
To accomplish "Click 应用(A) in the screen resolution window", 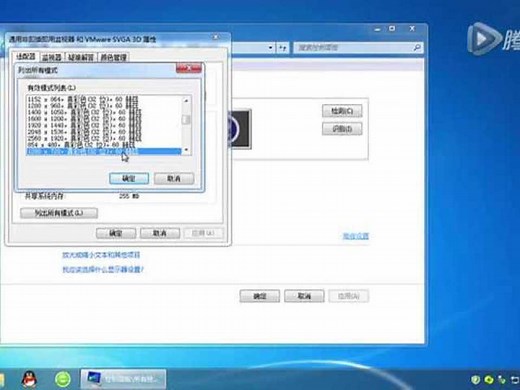I will point(349,296).
